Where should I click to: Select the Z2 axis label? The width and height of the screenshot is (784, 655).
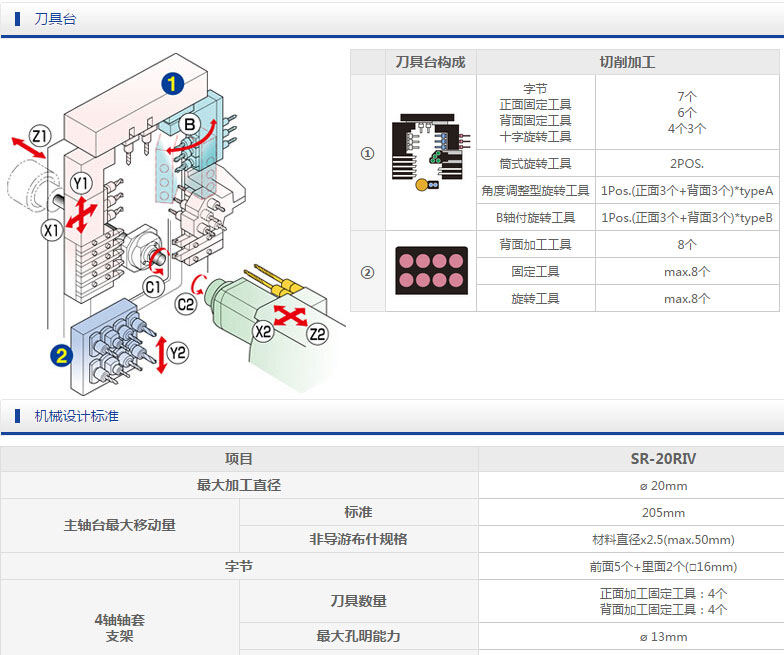coord(317,335)
